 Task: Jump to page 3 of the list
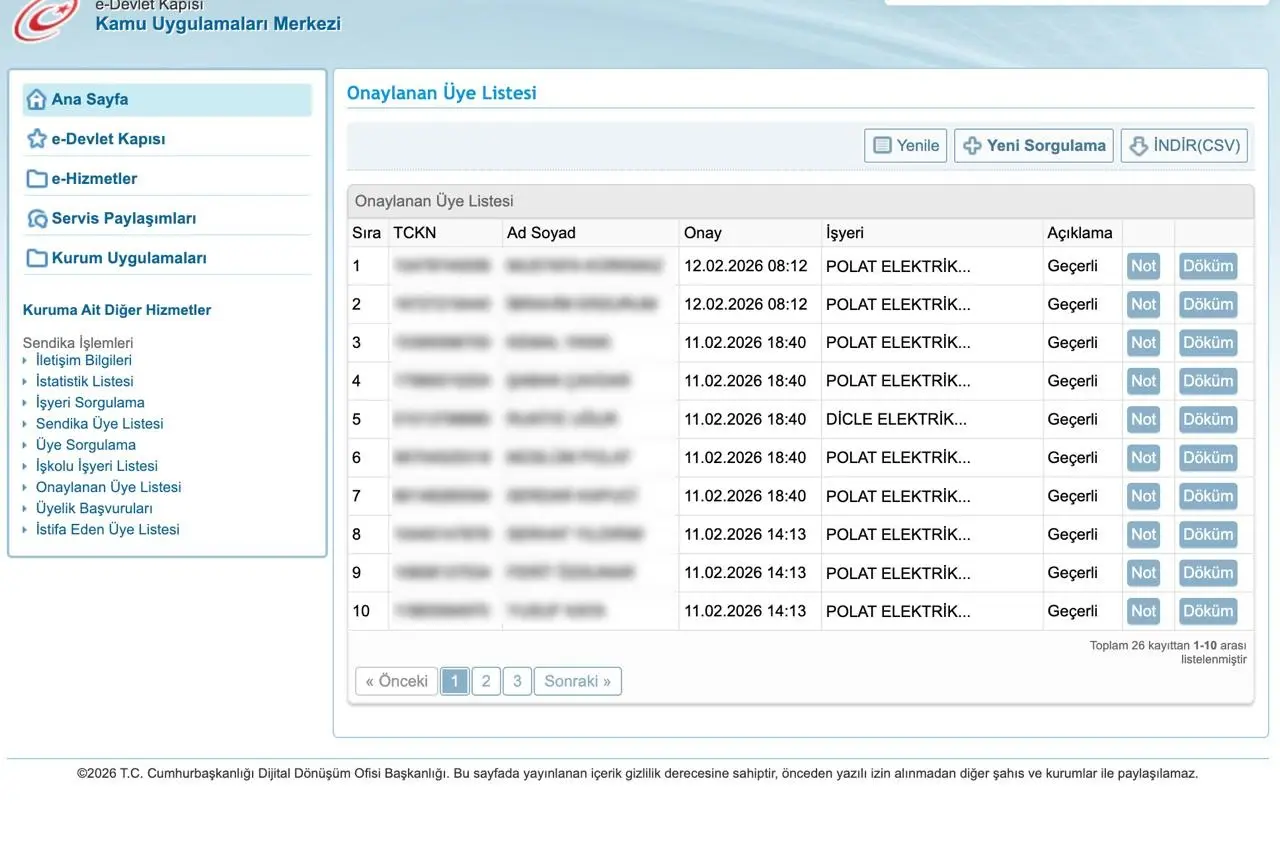(517, 681)
